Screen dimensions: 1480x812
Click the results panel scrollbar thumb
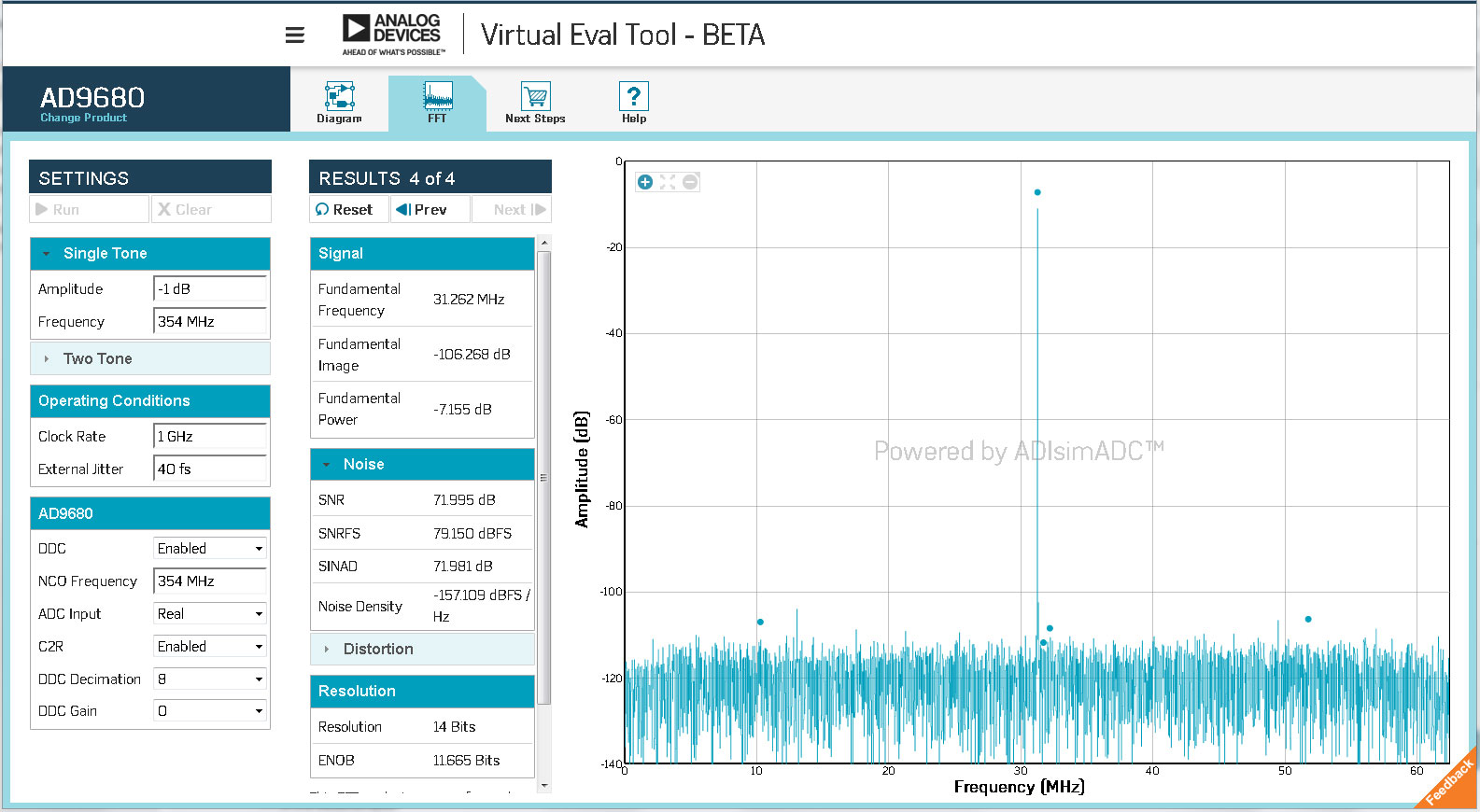tap(544, 478)
